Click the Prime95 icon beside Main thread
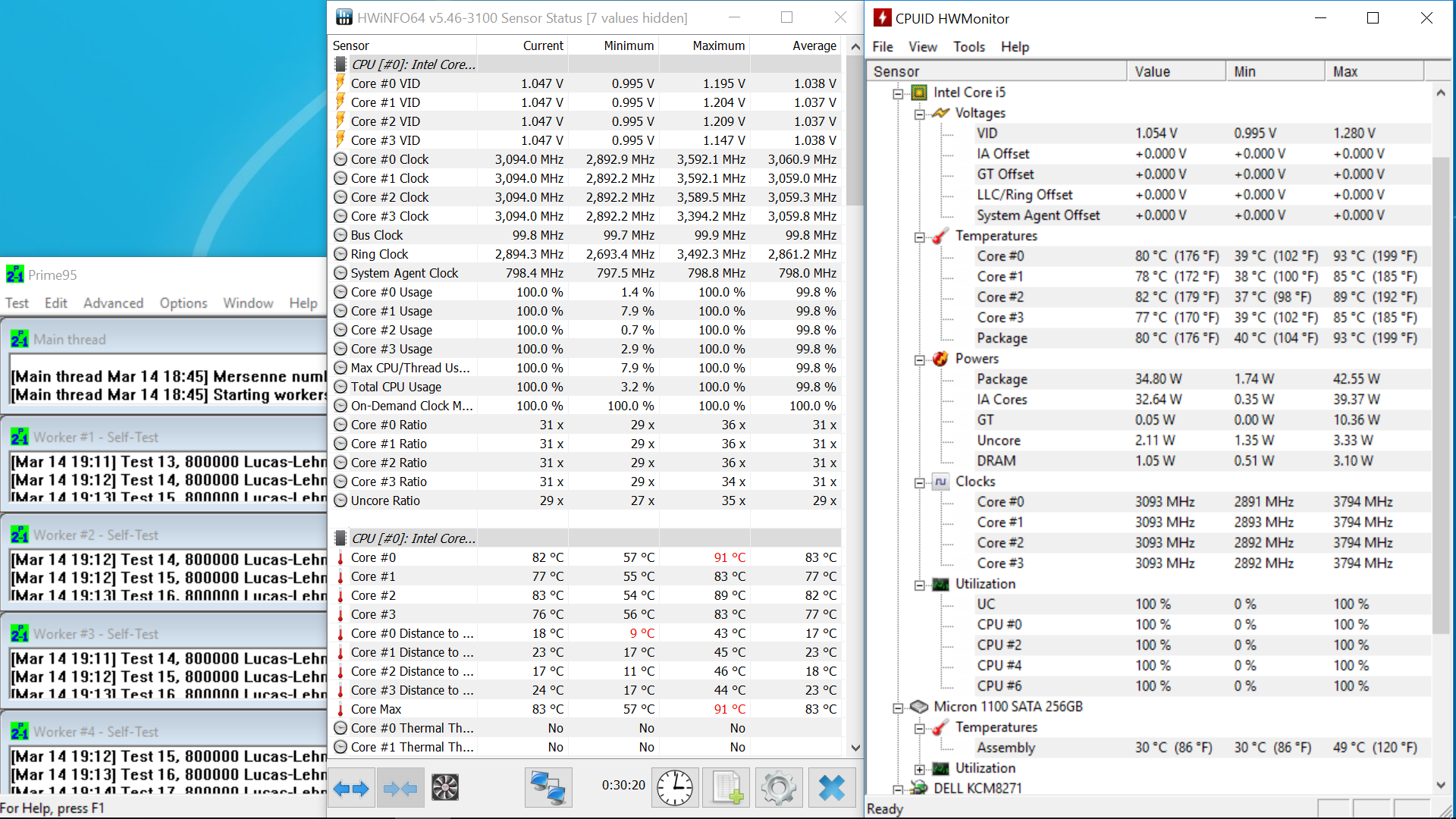The height and width of the screenshot is (819, 1456). coord(20,339)
